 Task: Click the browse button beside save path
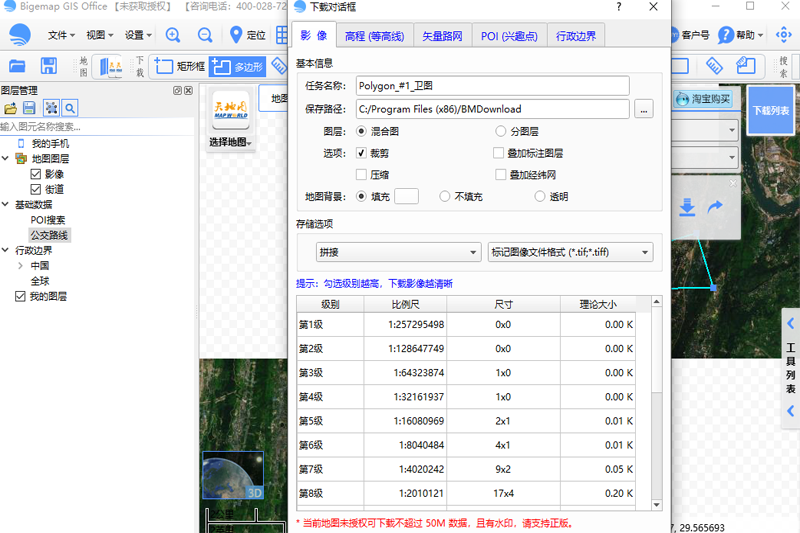click(644, 108)
